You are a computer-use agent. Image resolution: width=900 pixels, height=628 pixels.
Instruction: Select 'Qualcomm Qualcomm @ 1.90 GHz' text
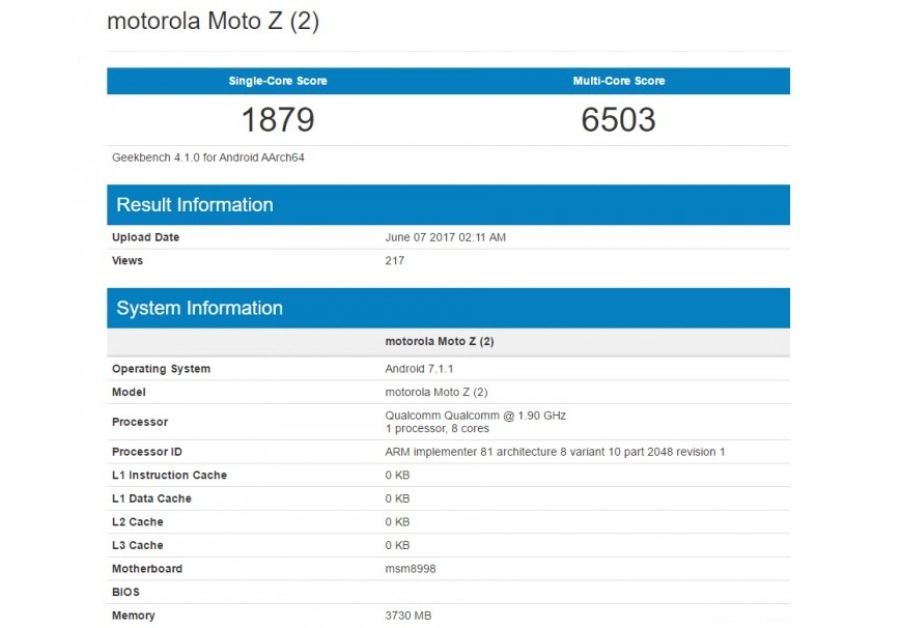pyautogui.click(x=475, y=415)
